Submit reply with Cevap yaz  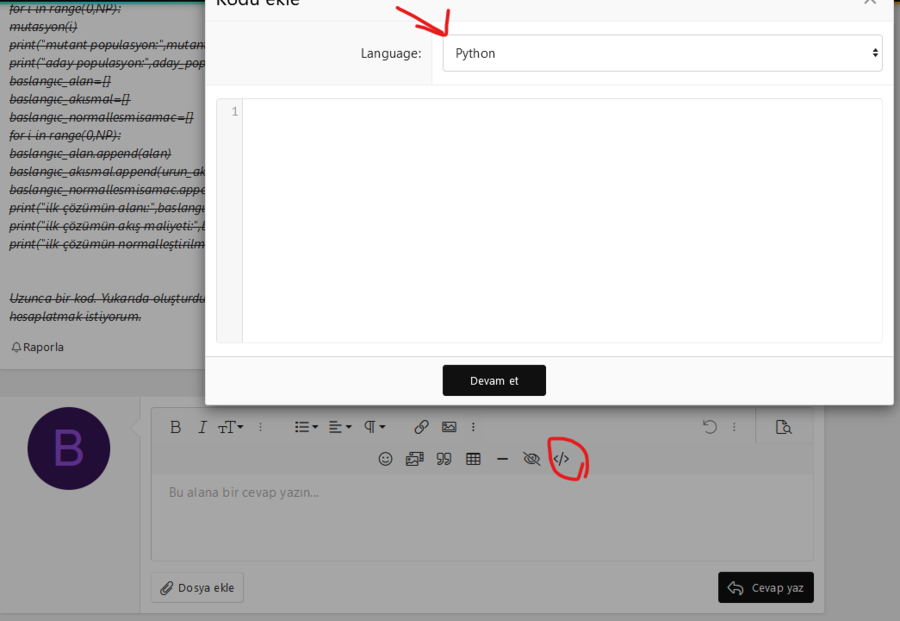click(766, 588)
